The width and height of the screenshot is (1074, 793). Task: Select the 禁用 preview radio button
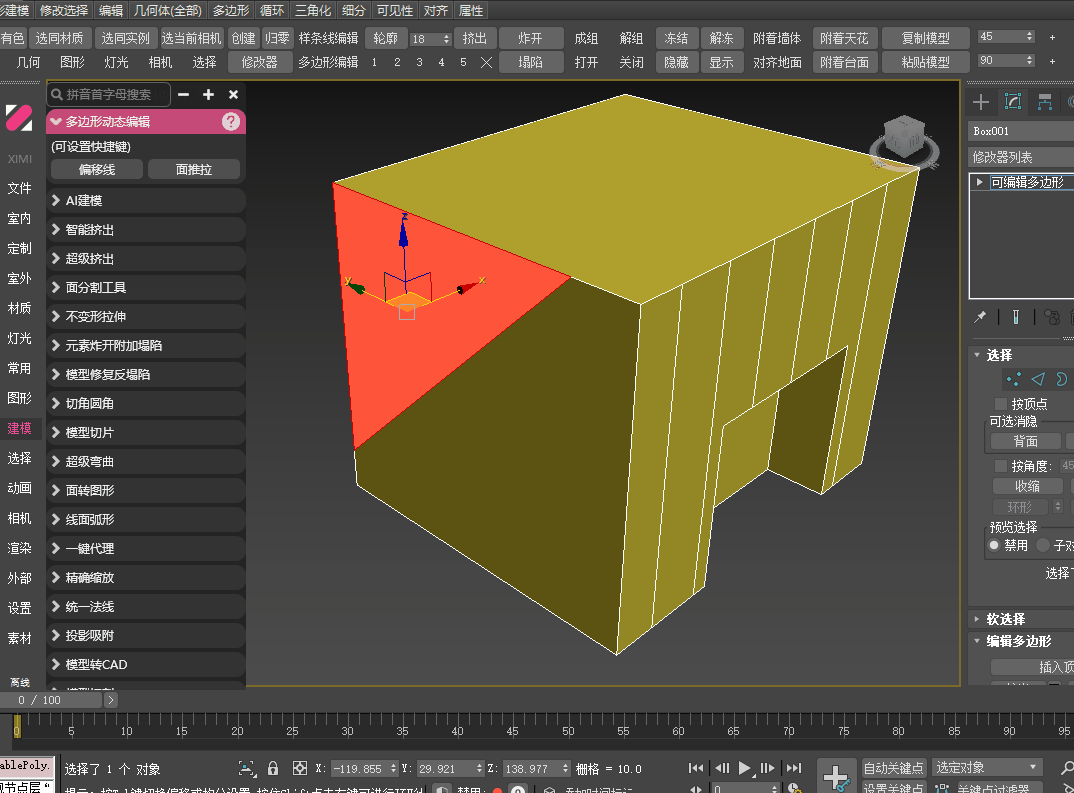[x=994, y=546]
